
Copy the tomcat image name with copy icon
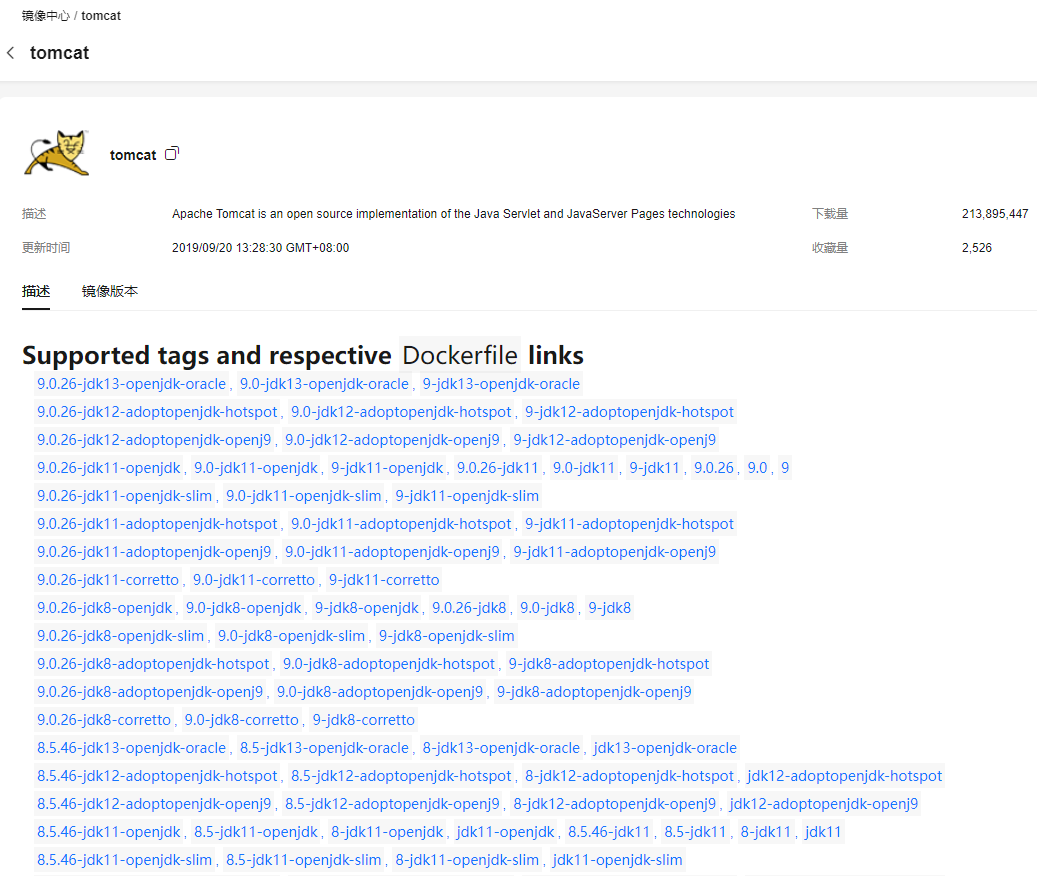pos(172,153)
